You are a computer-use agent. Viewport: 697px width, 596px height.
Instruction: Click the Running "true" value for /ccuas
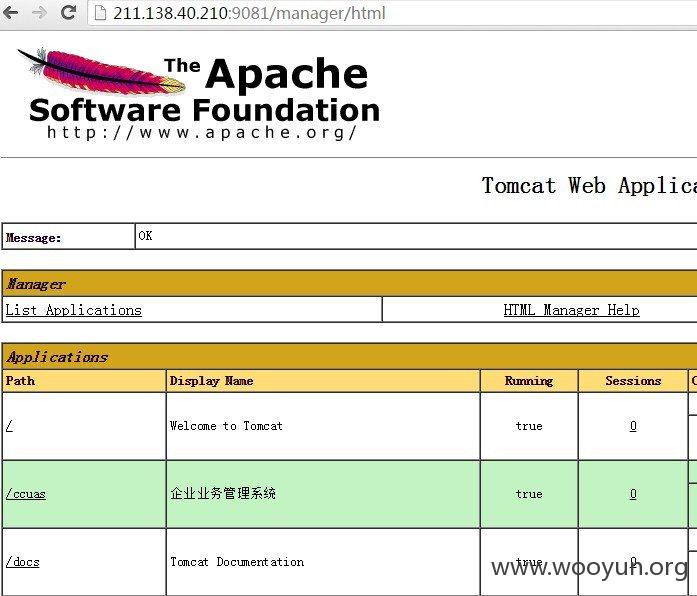click(529, 494)
